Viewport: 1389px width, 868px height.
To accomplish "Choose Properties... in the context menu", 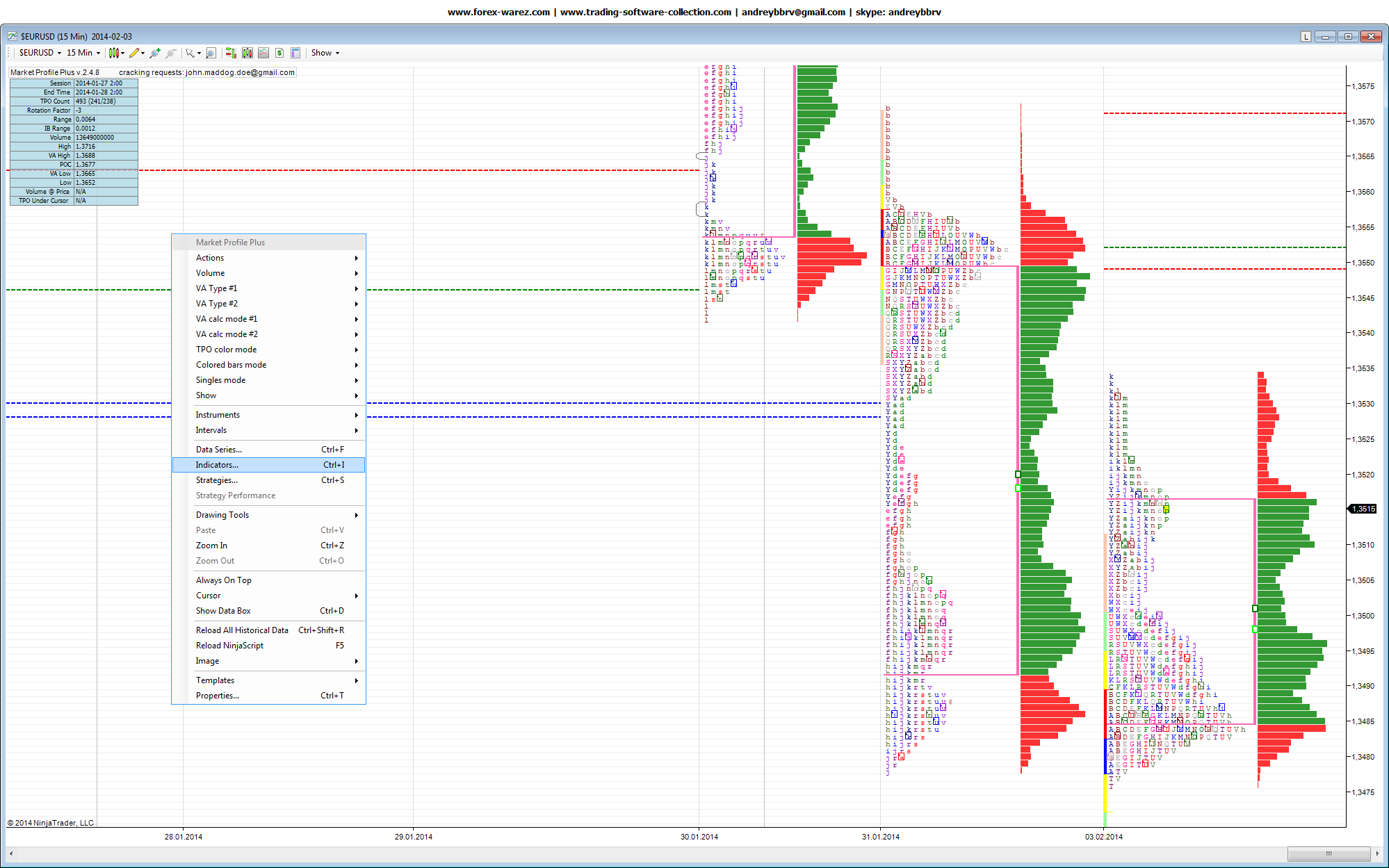I will pyautogui.click(x=217, y=696).
